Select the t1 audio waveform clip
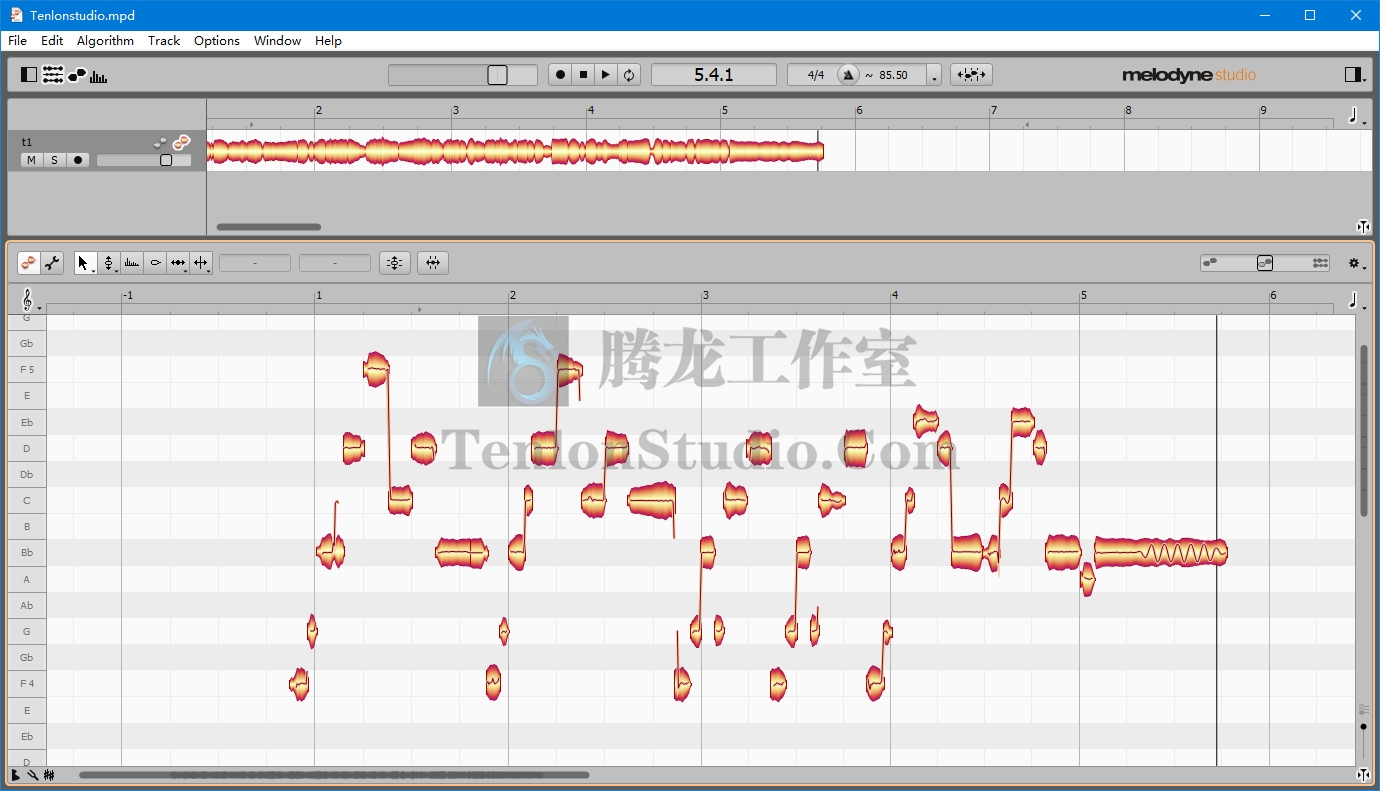This screenshot has height=791, width=1380. 515,152
